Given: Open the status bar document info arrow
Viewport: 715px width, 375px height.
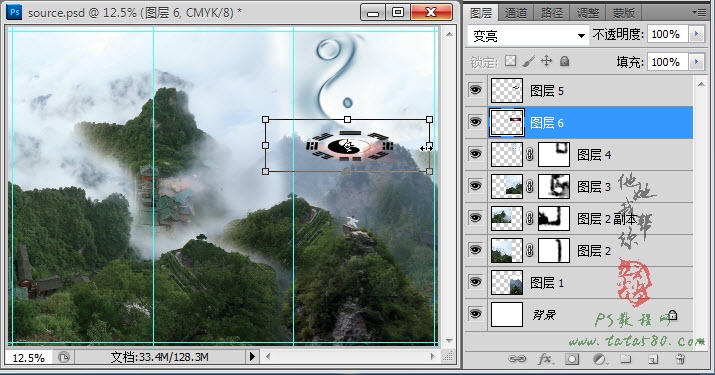Looking at the screenshot, I should coord(252,356).
